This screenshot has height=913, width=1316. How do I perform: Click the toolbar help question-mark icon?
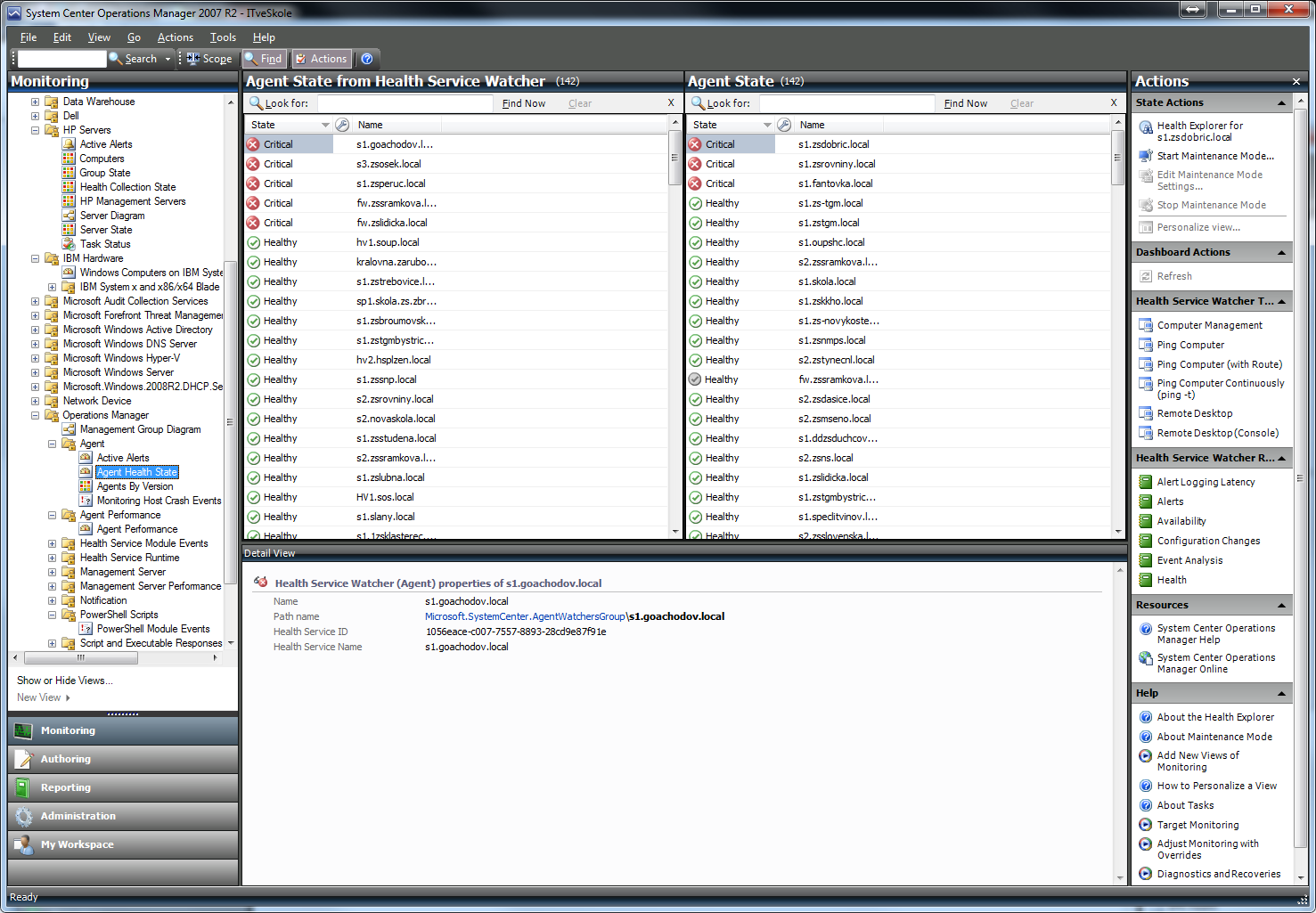point(366,59)
